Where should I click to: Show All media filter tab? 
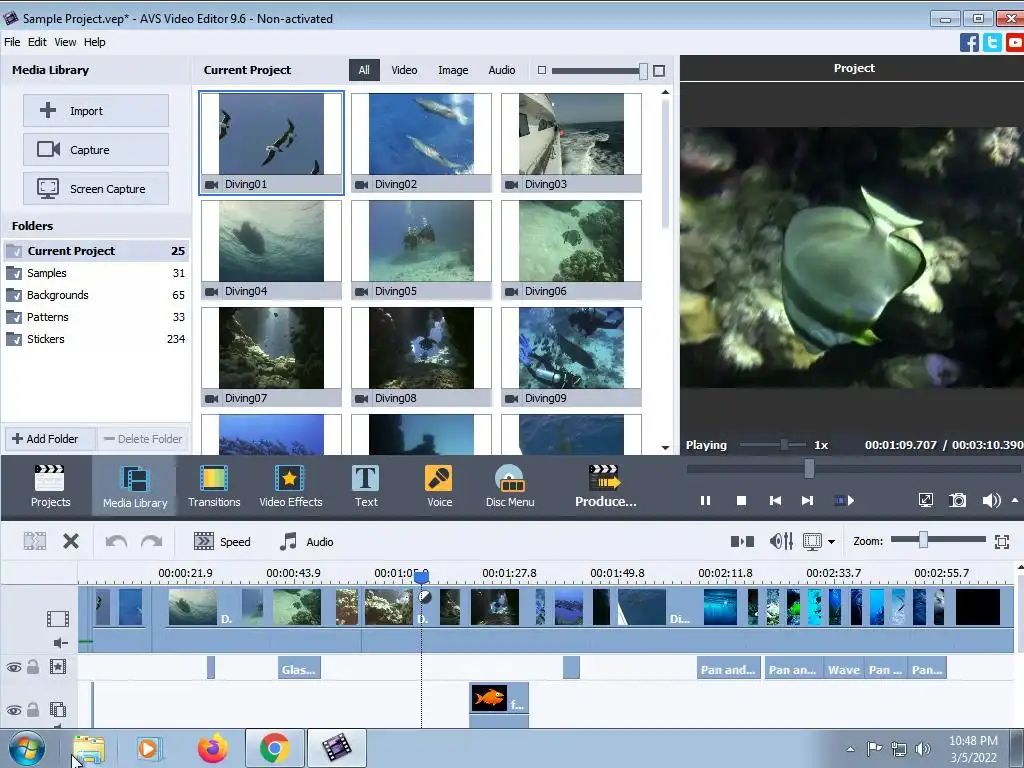(364, 70)
